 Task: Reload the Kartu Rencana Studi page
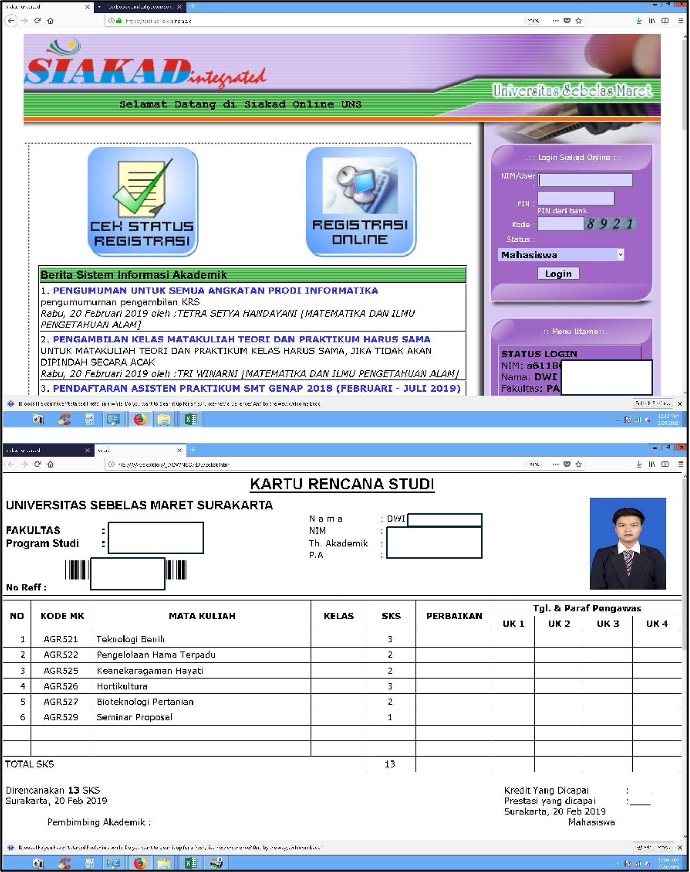(x=37, y=464)
